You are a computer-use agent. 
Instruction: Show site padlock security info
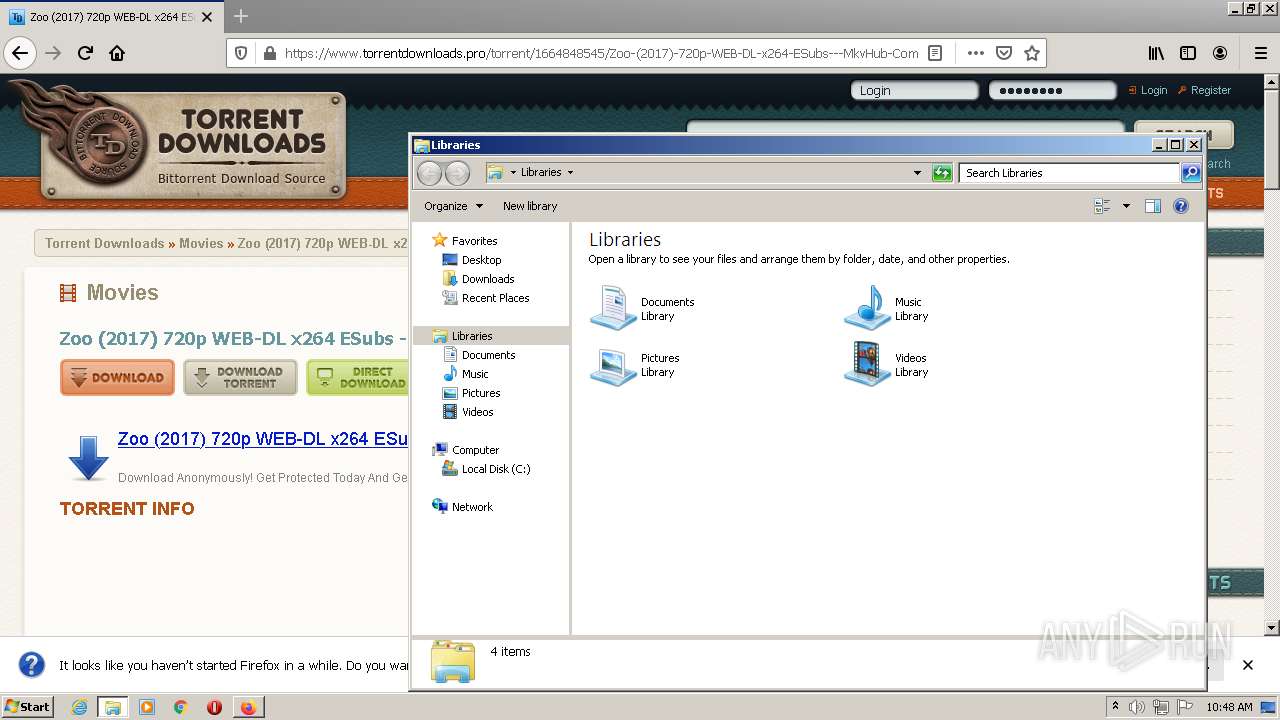coord(268,53)
